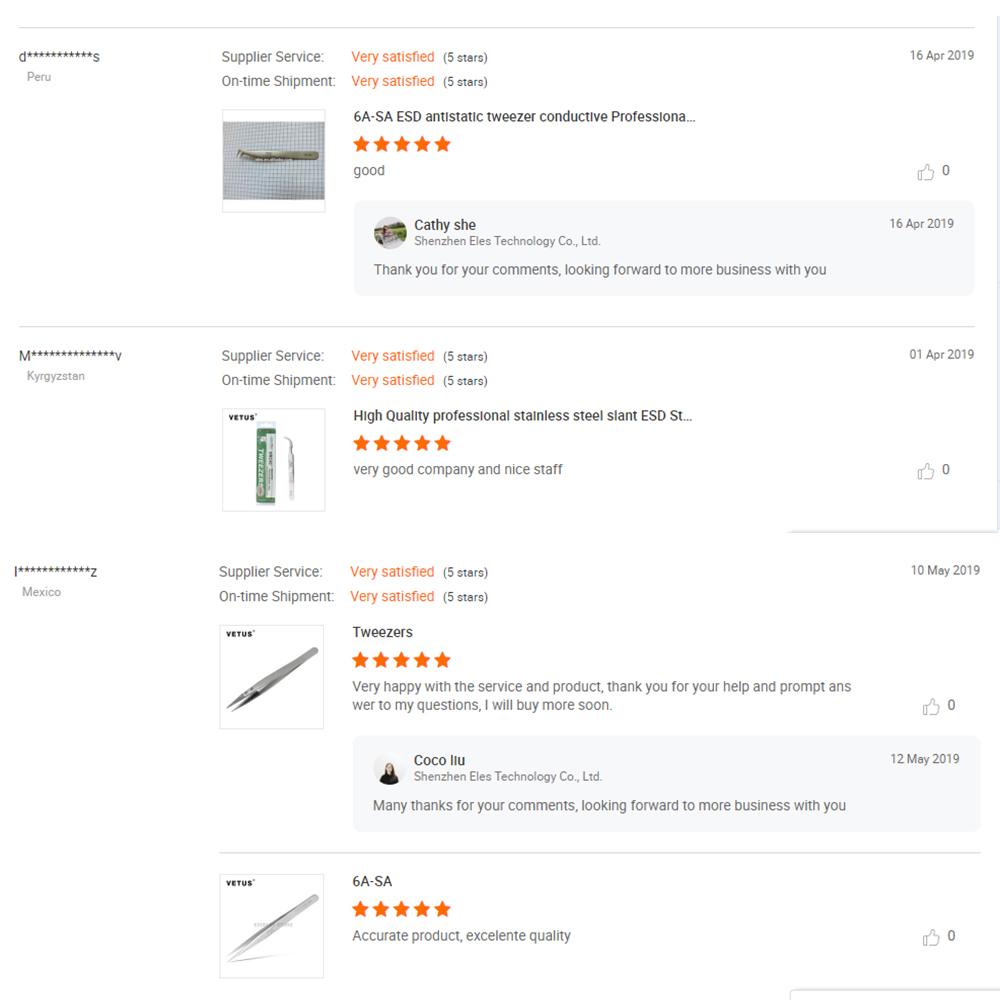Open the grid-background tweezer photo

273,160
